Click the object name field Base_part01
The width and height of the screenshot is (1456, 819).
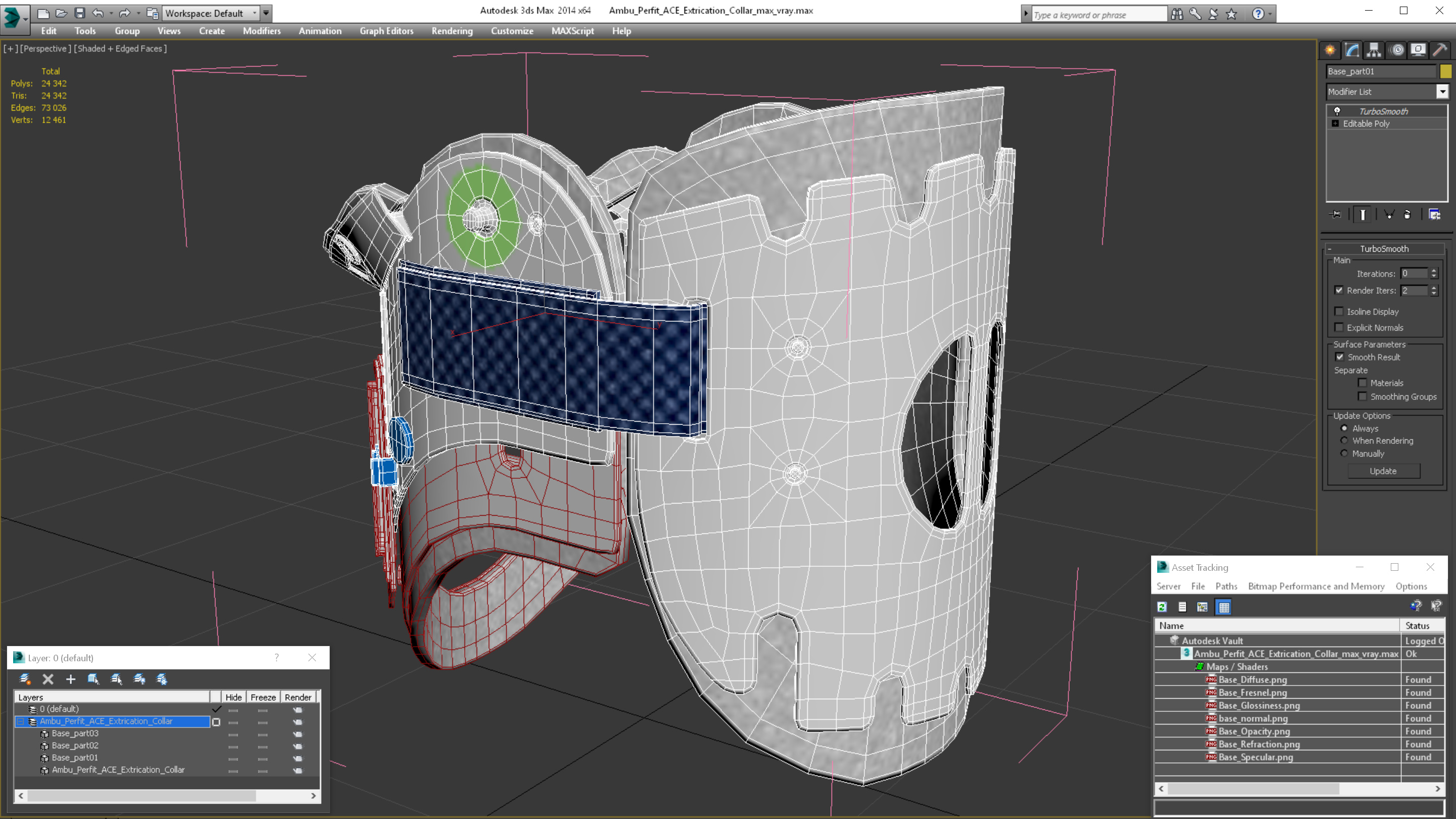point(1380,71)
